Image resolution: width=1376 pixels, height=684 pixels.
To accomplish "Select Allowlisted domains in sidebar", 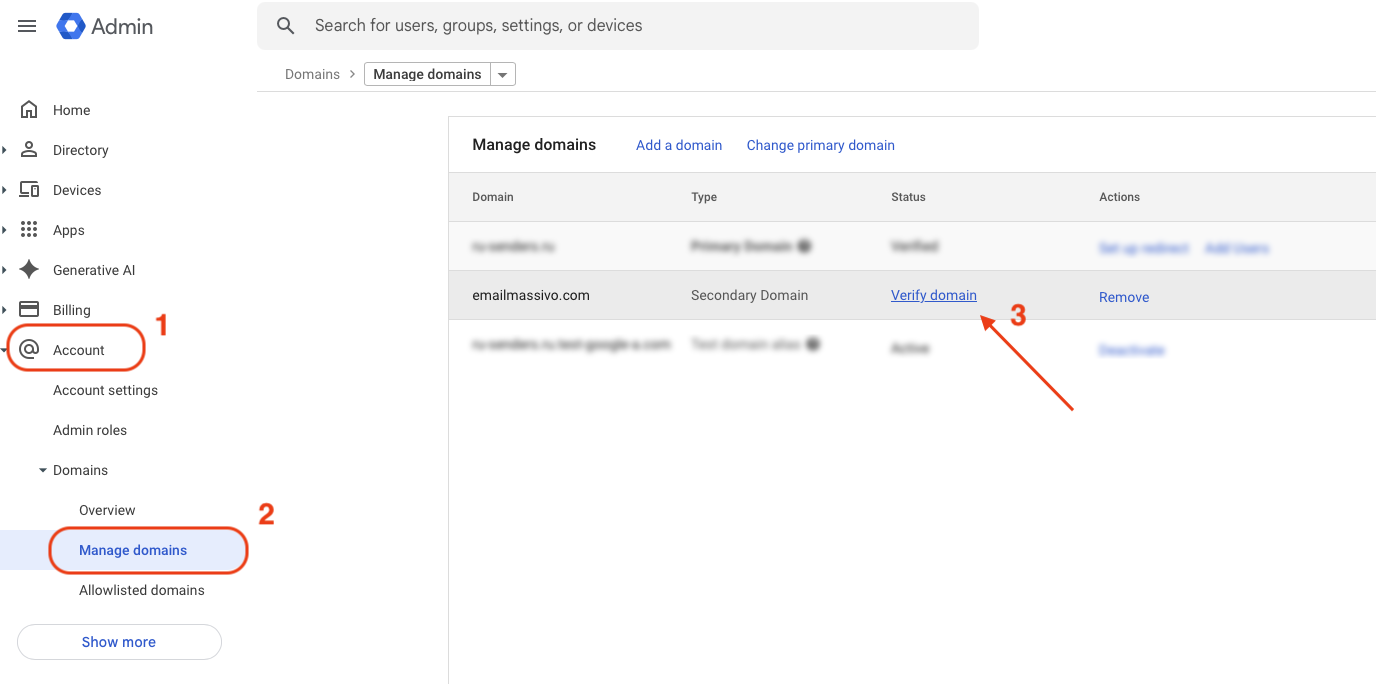I will coord(141,590).
